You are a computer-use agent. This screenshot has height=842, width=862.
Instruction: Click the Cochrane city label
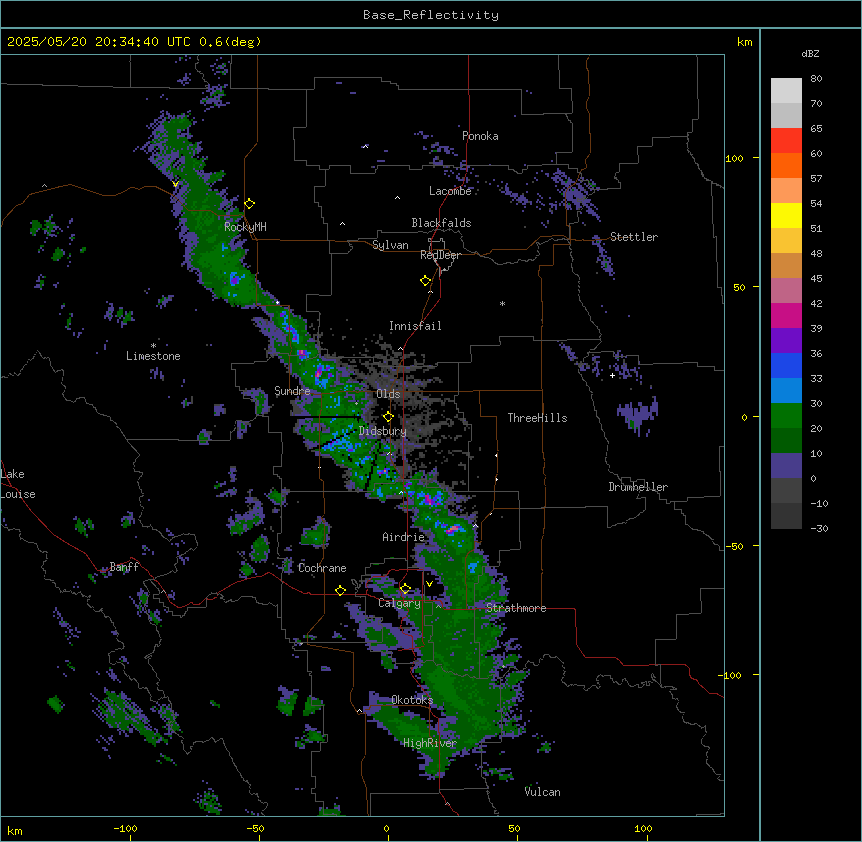tap(322, 568)
